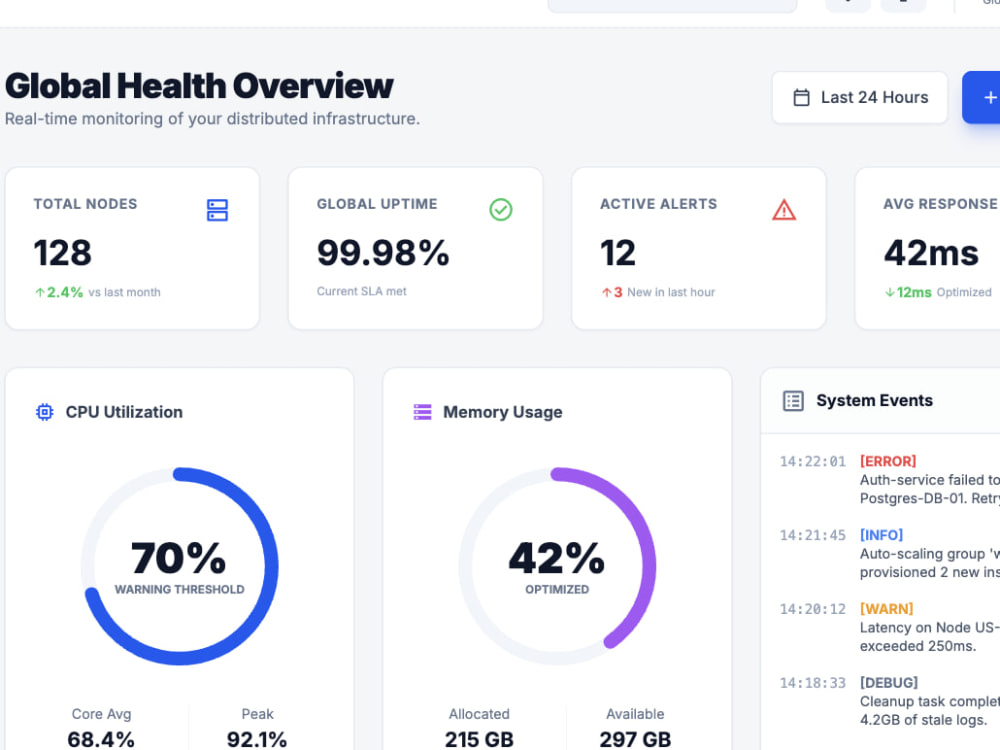The height and width of the screenshot is (750, 1000).
Task: Click the green checkmark icon on Global Uptime
Action: tap(501, 210)
